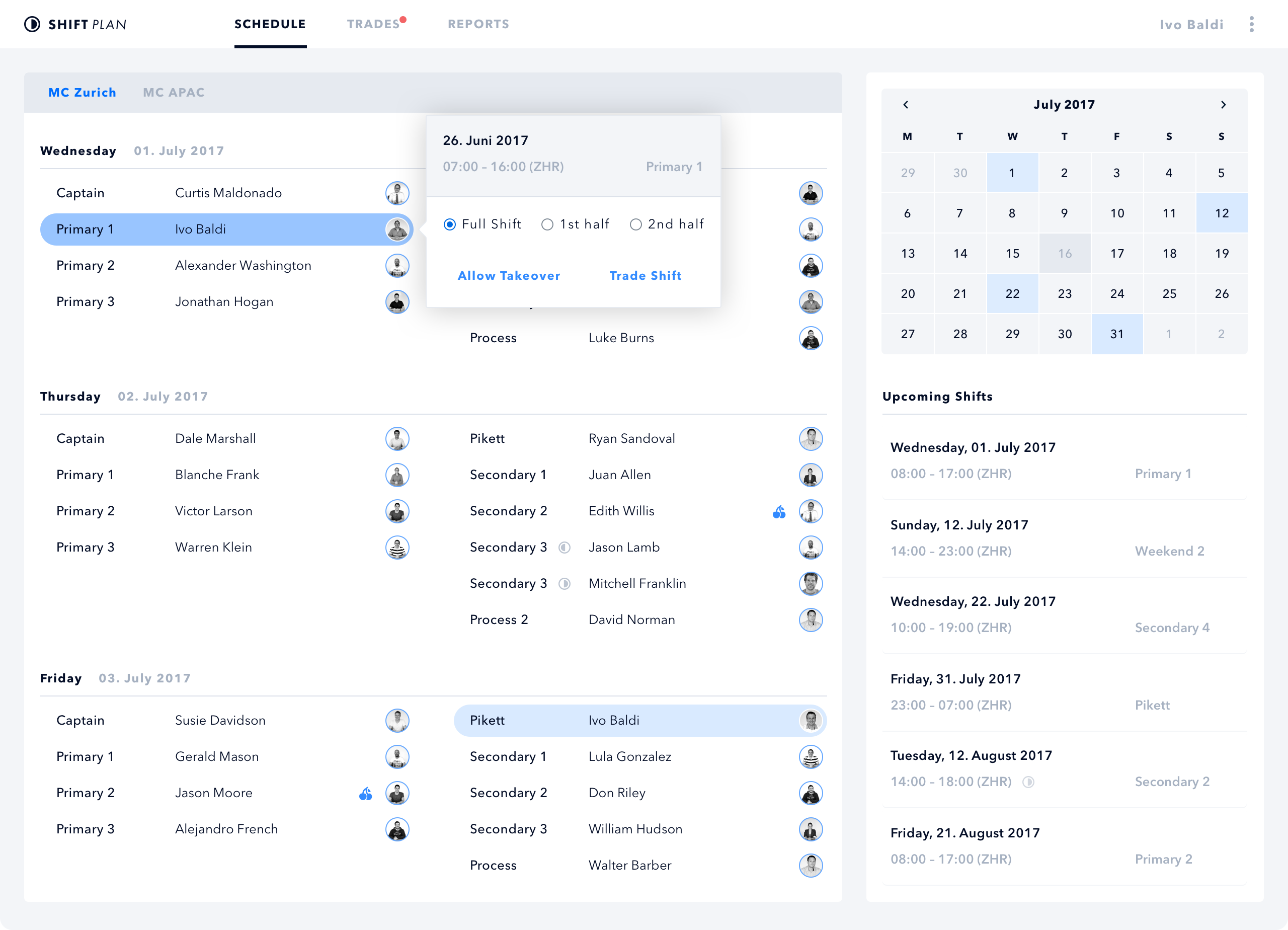This screenshot has height=930, width=1288.
Task: Click Alejandro French's avatar
Action: pos(397,829)
